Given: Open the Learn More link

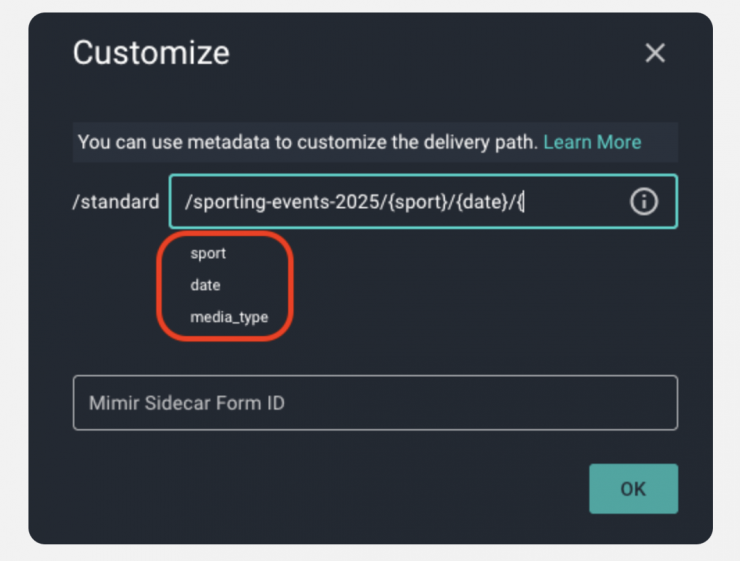Looking at the screenshot, I should (x=592, y=142).
